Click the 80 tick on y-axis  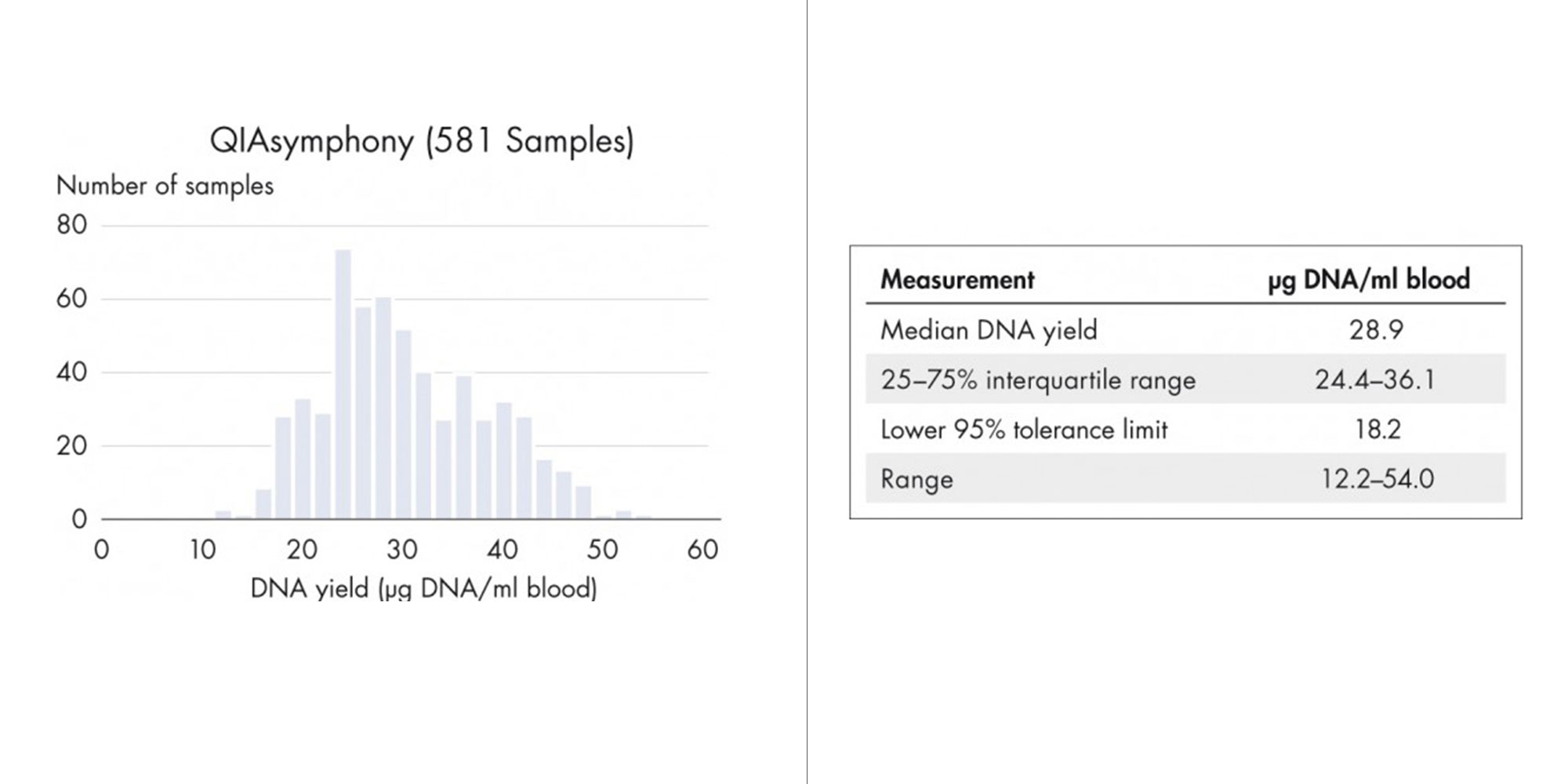[x=71, y=225]
